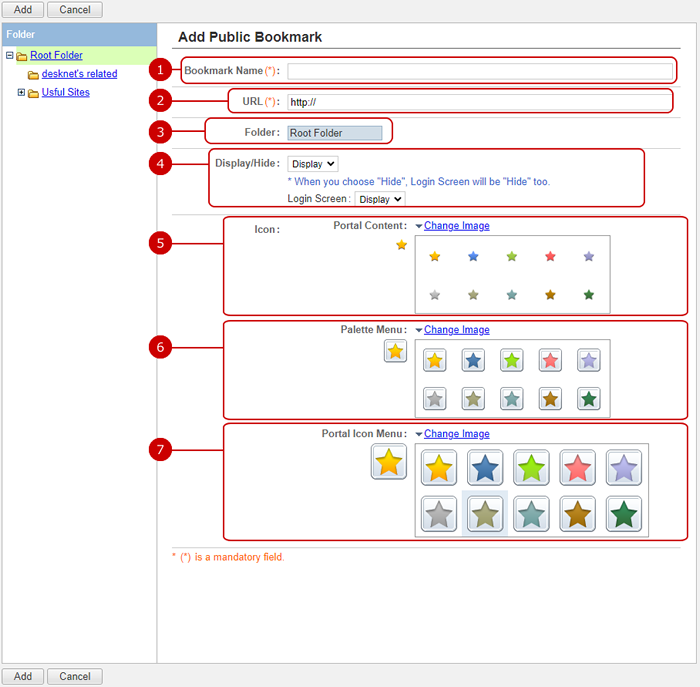Select purple star in Portal Content grid
The width and height of the screenshot is (700, 687).
589,256
